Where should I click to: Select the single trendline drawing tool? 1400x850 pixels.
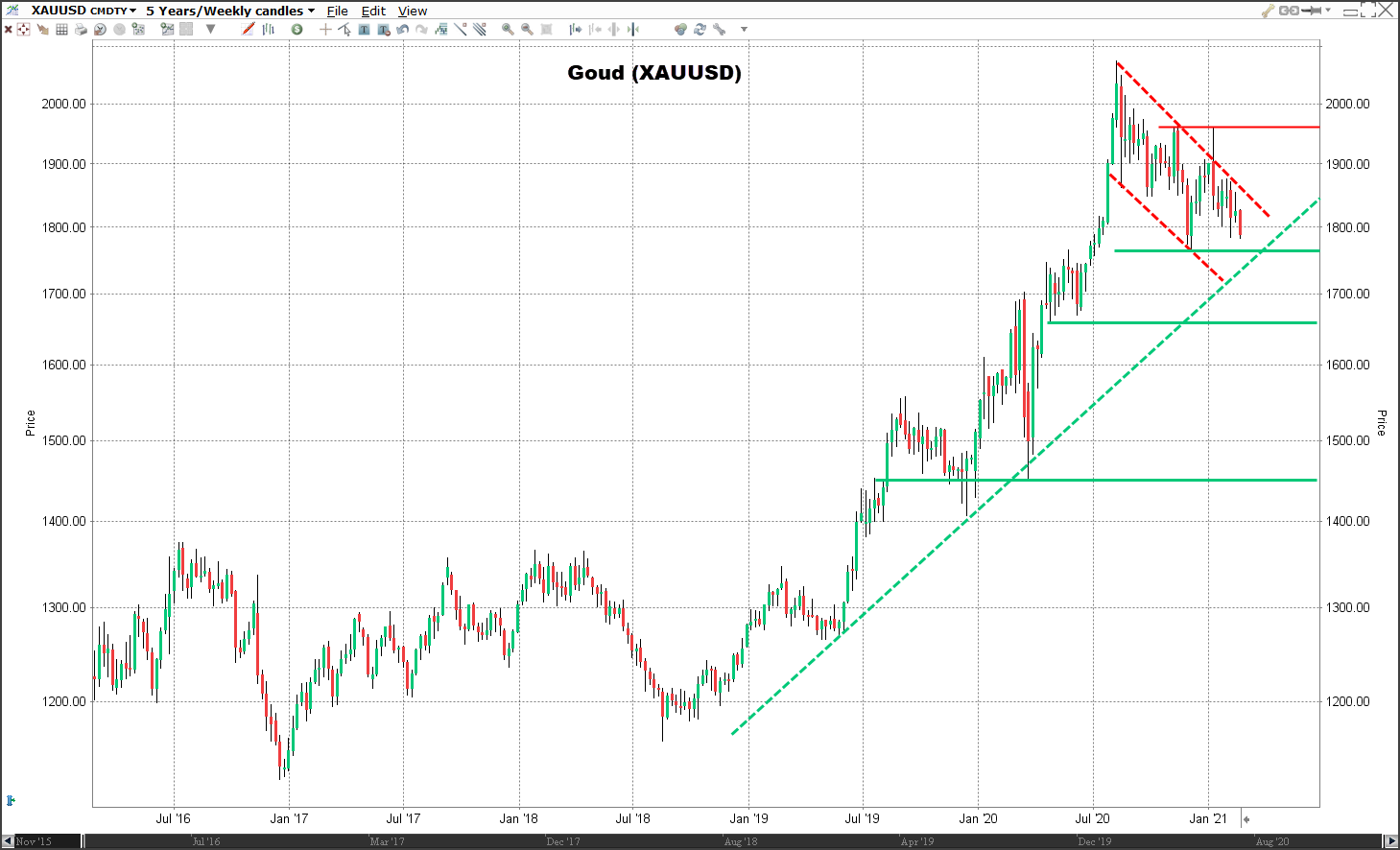coord(461,29)
